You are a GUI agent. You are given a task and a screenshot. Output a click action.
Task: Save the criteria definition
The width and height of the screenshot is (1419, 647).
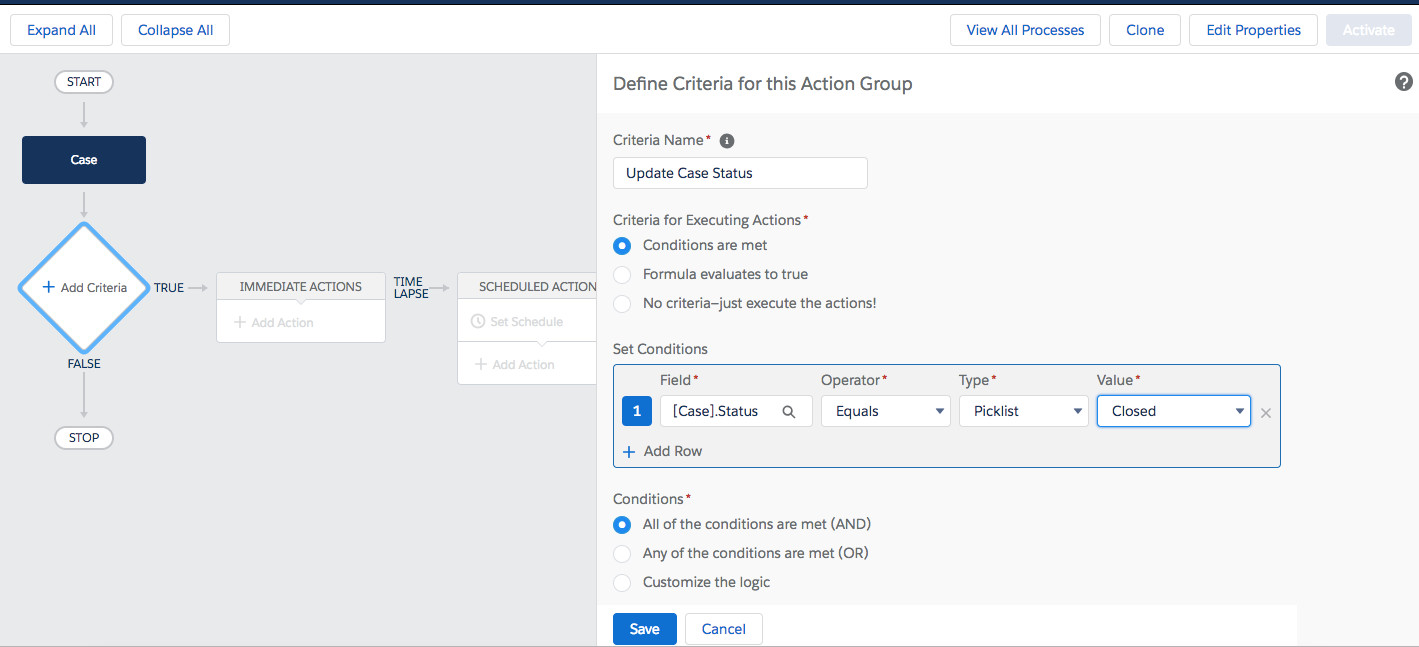pos(644,629)
